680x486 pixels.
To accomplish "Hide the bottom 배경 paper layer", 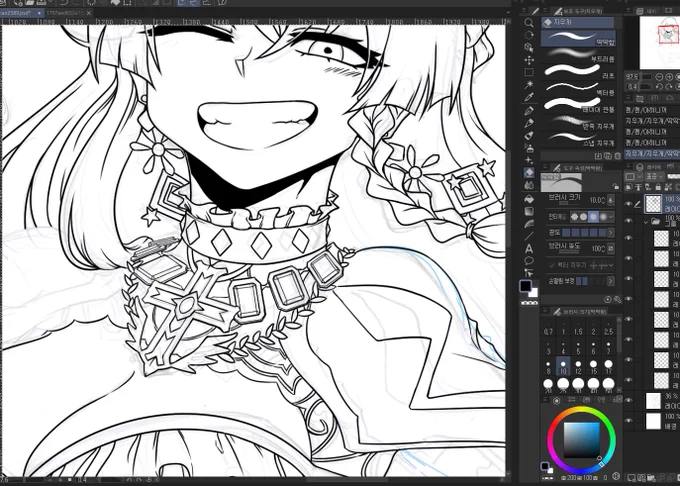I will pyautogui.click(x=628, y=421).
